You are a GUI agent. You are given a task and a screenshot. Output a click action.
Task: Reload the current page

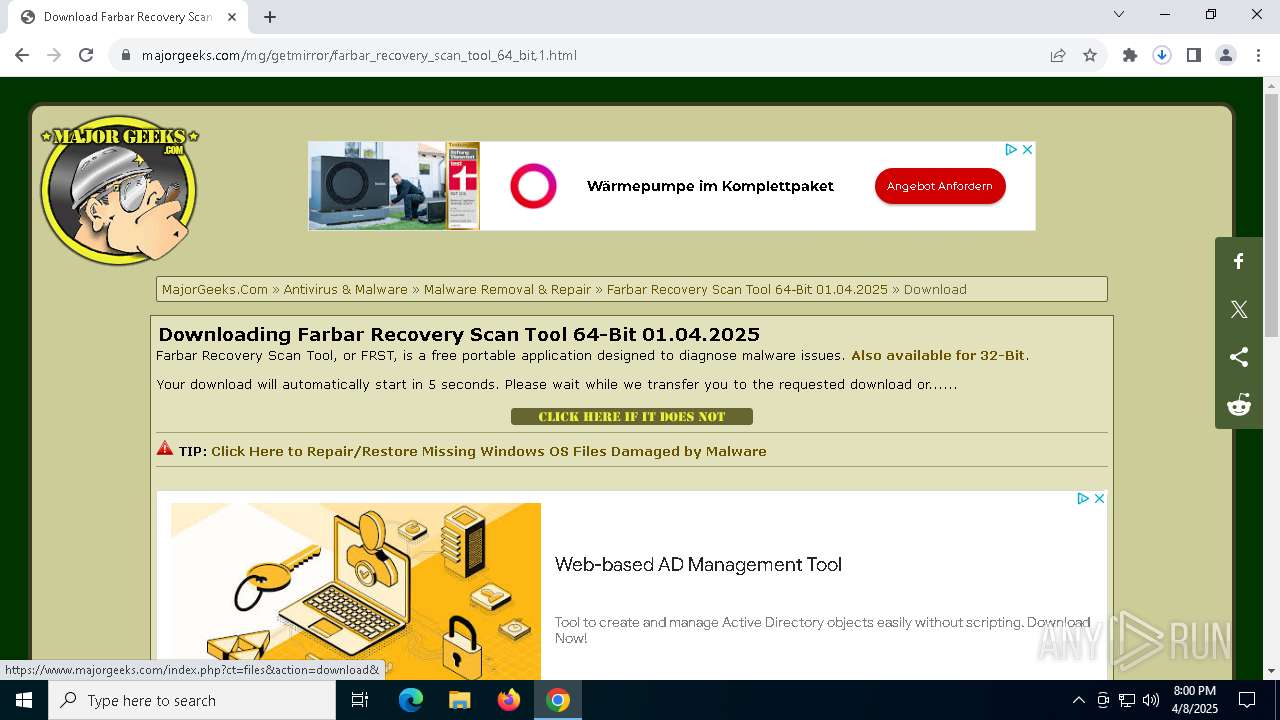coord(86,55)
